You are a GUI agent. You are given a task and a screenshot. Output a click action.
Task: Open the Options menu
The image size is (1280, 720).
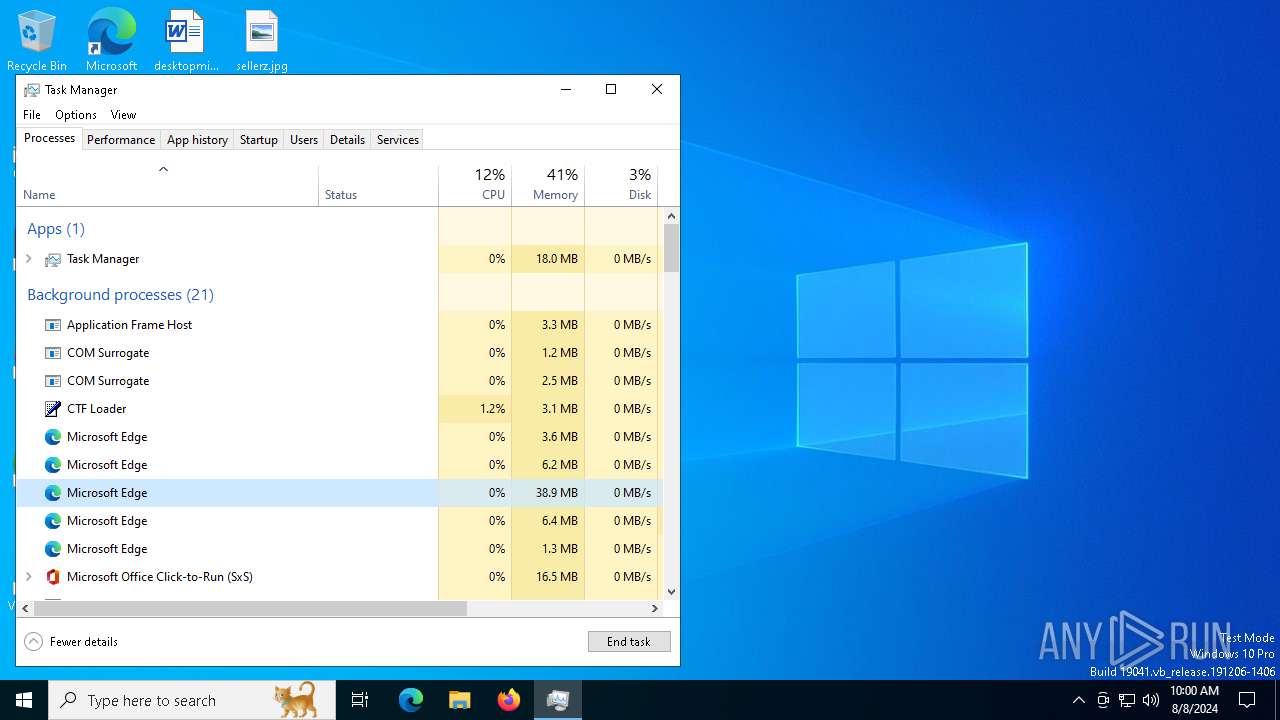76,115
